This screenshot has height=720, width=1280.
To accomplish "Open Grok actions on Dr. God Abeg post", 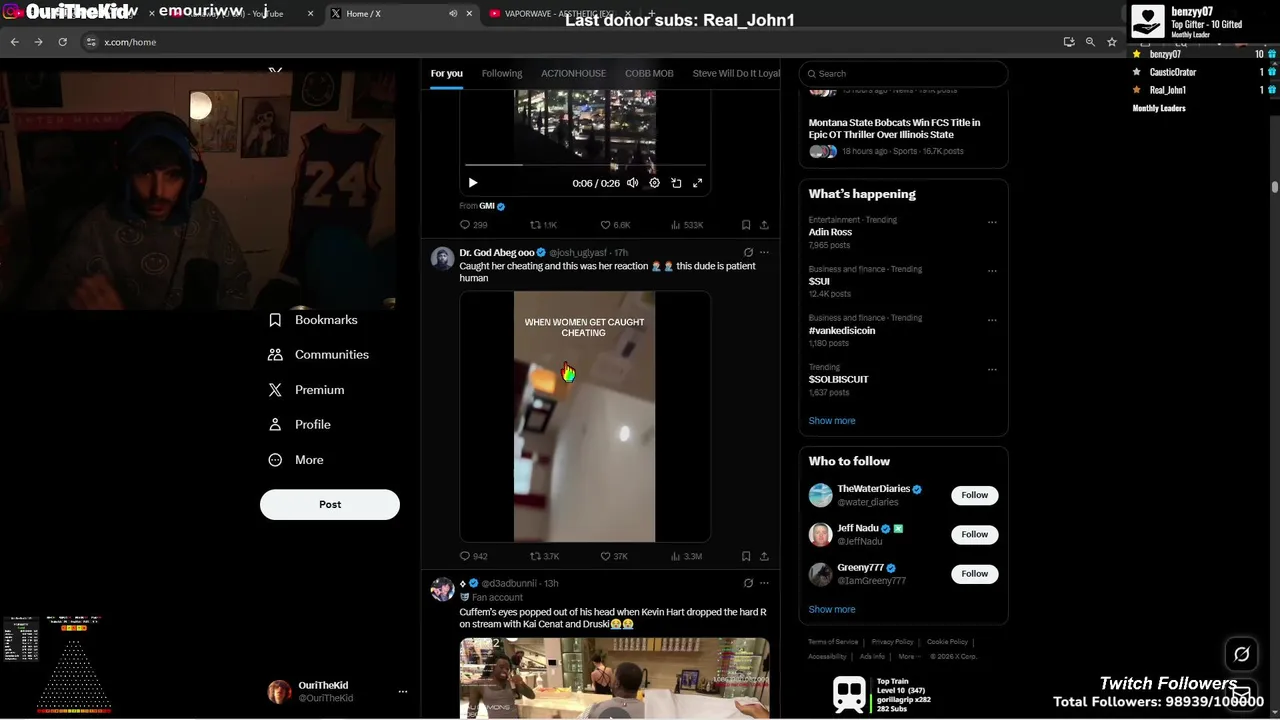I will (x=748, y=253).
